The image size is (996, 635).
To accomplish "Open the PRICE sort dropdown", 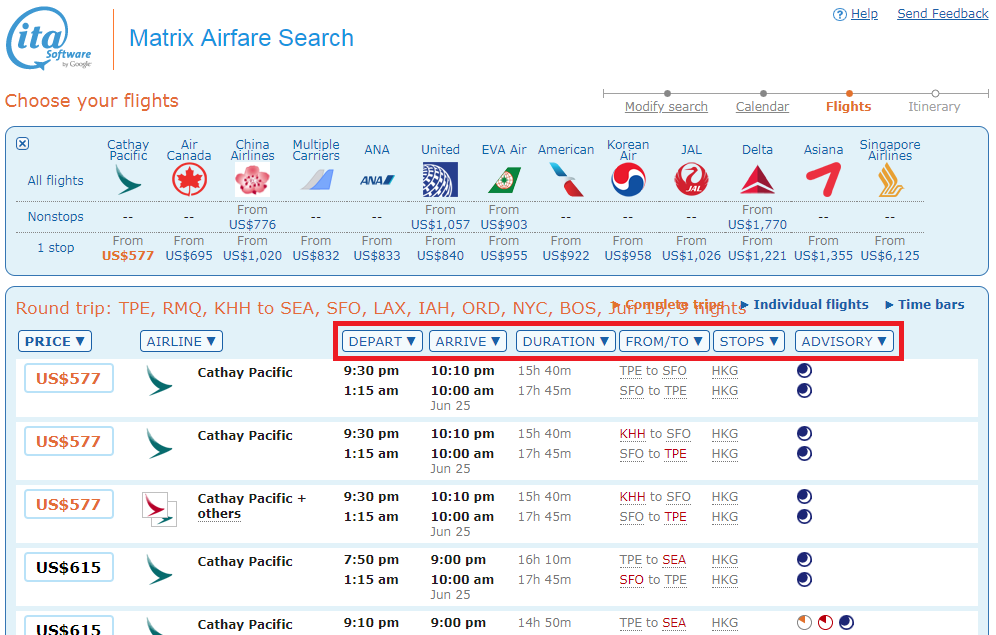I will coord(55,341).
